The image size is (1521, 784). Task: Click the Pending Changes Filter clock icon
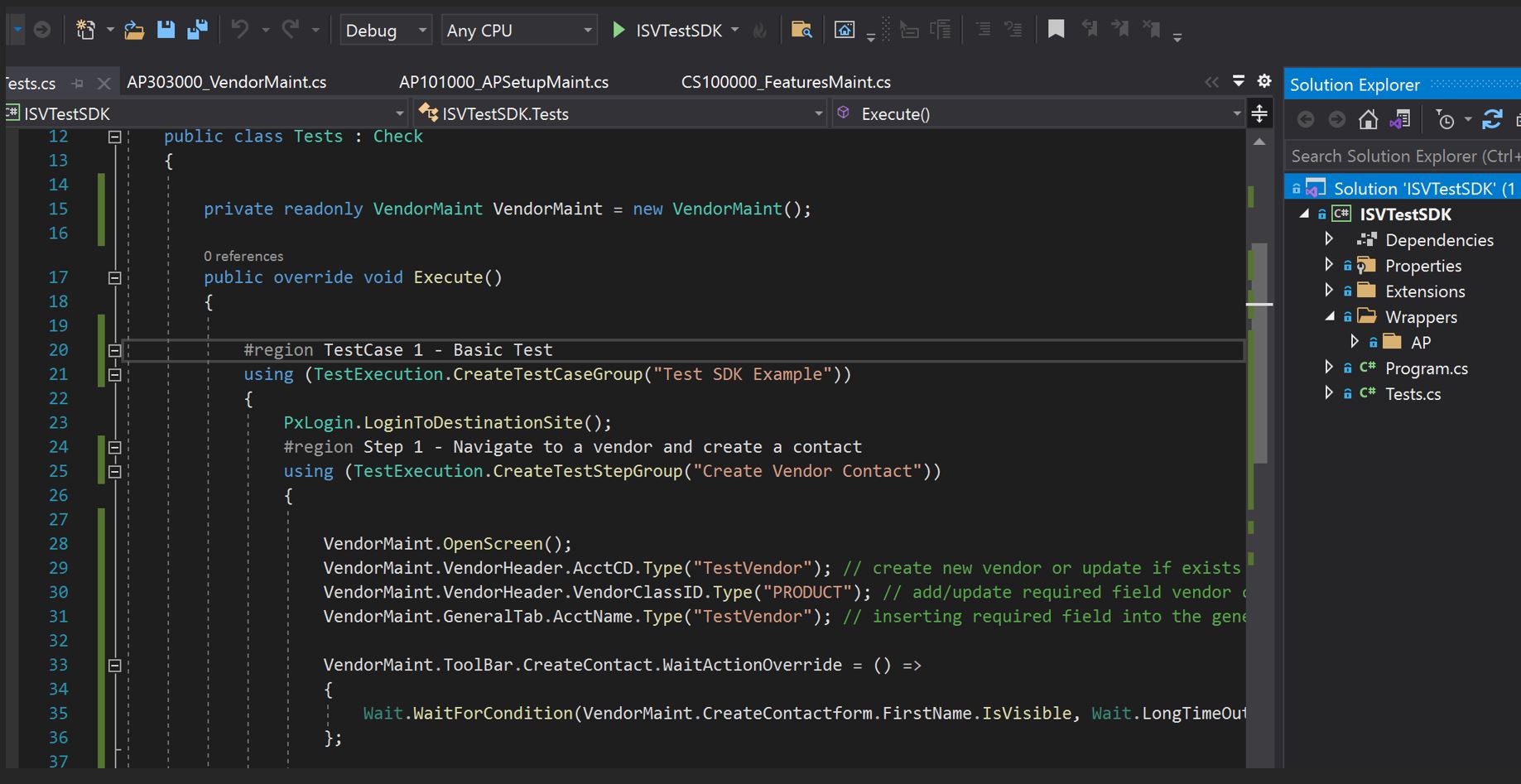click(1445, 120)
